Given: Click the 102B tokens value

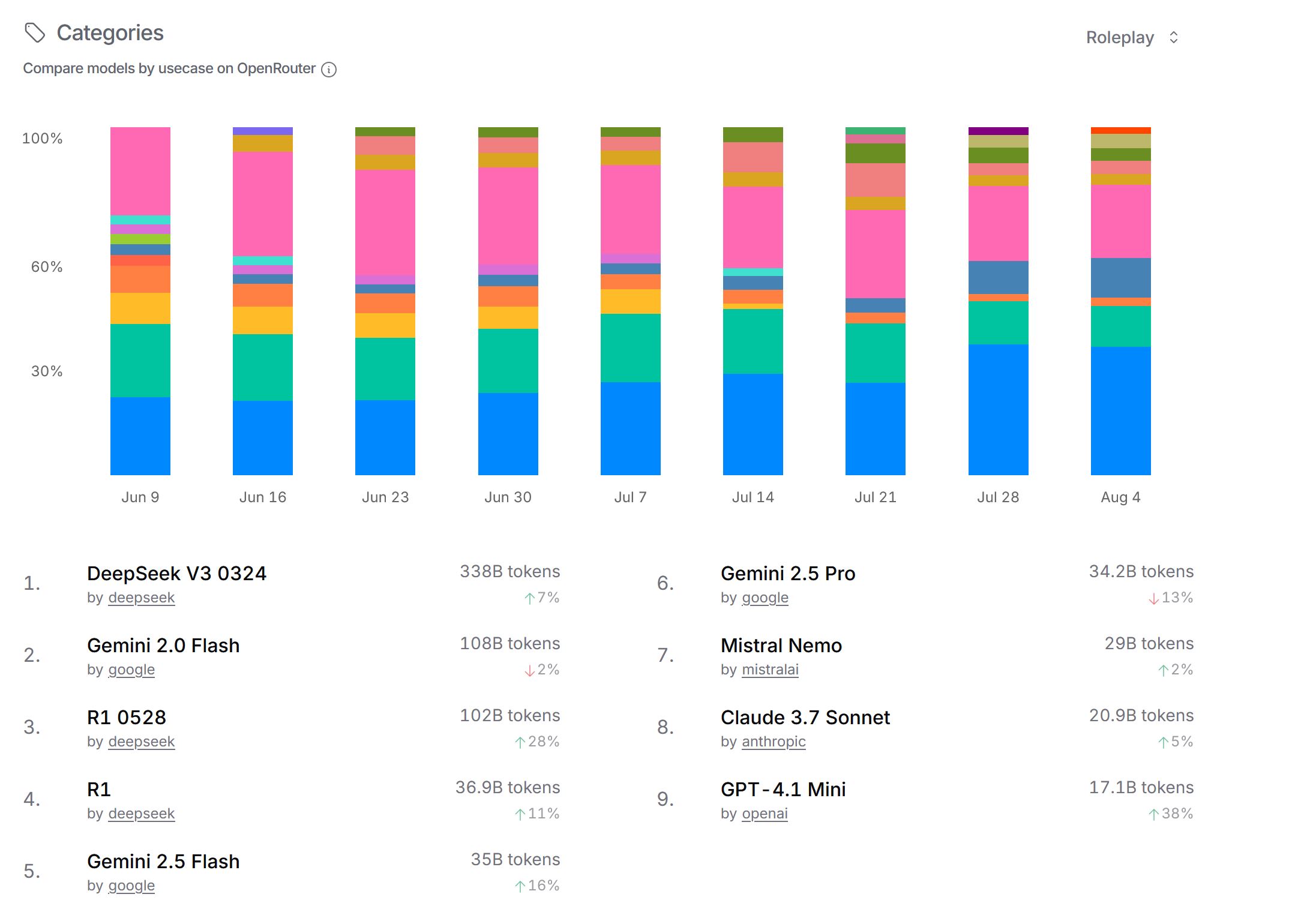Looking at the screenshot, I should click(x=510, y=716).
